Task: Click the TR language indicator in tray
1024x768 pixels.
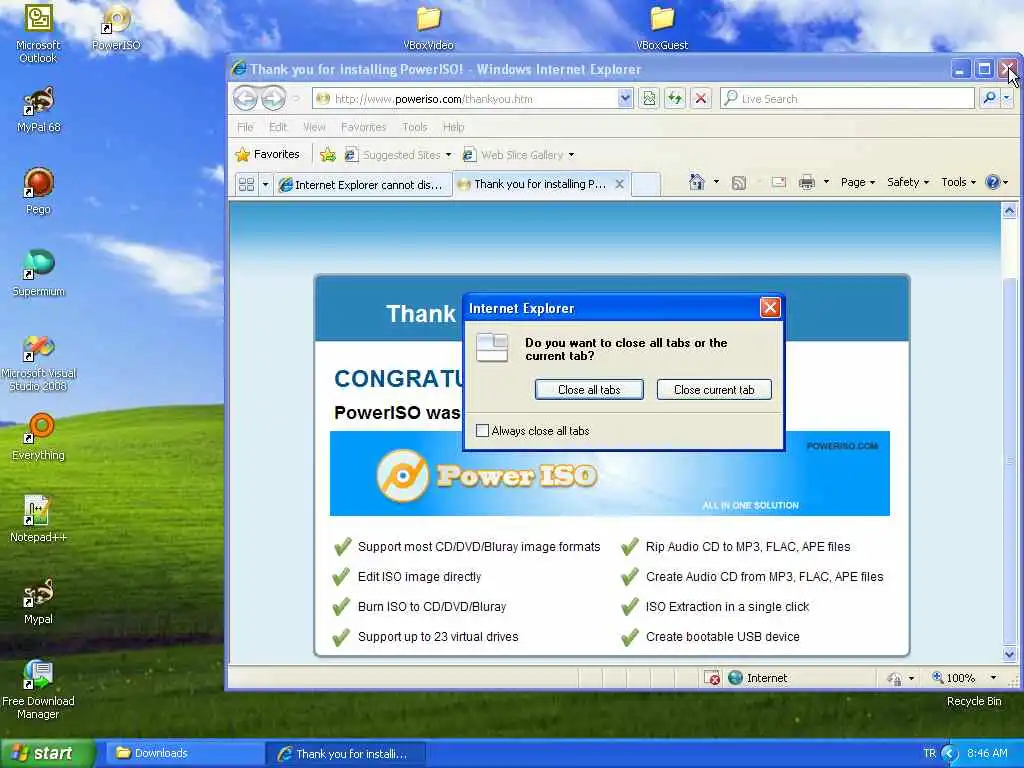Action: (x=929, y=753)
